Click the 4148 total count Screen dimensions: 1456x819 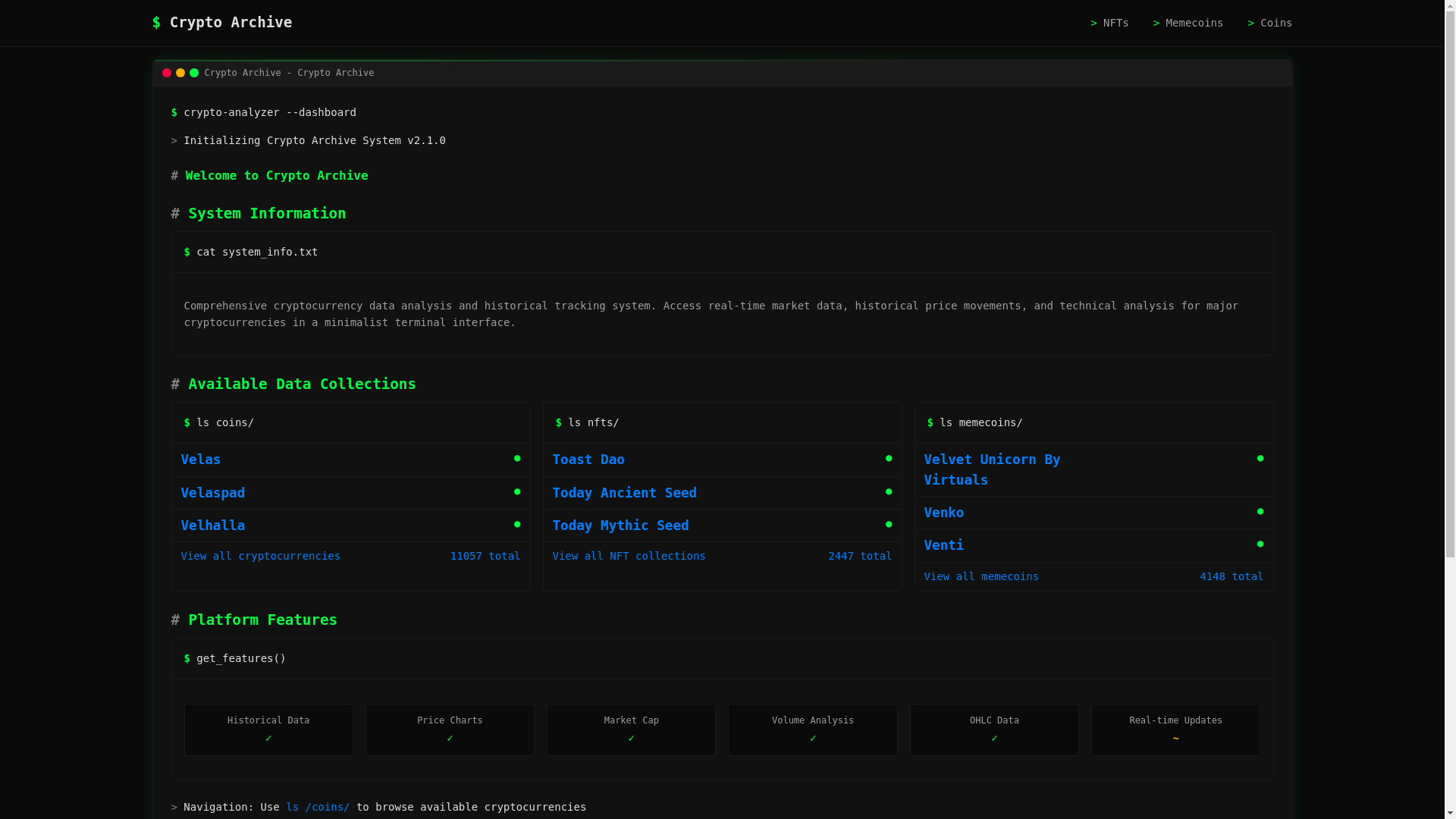click(x=1232, y=576)
